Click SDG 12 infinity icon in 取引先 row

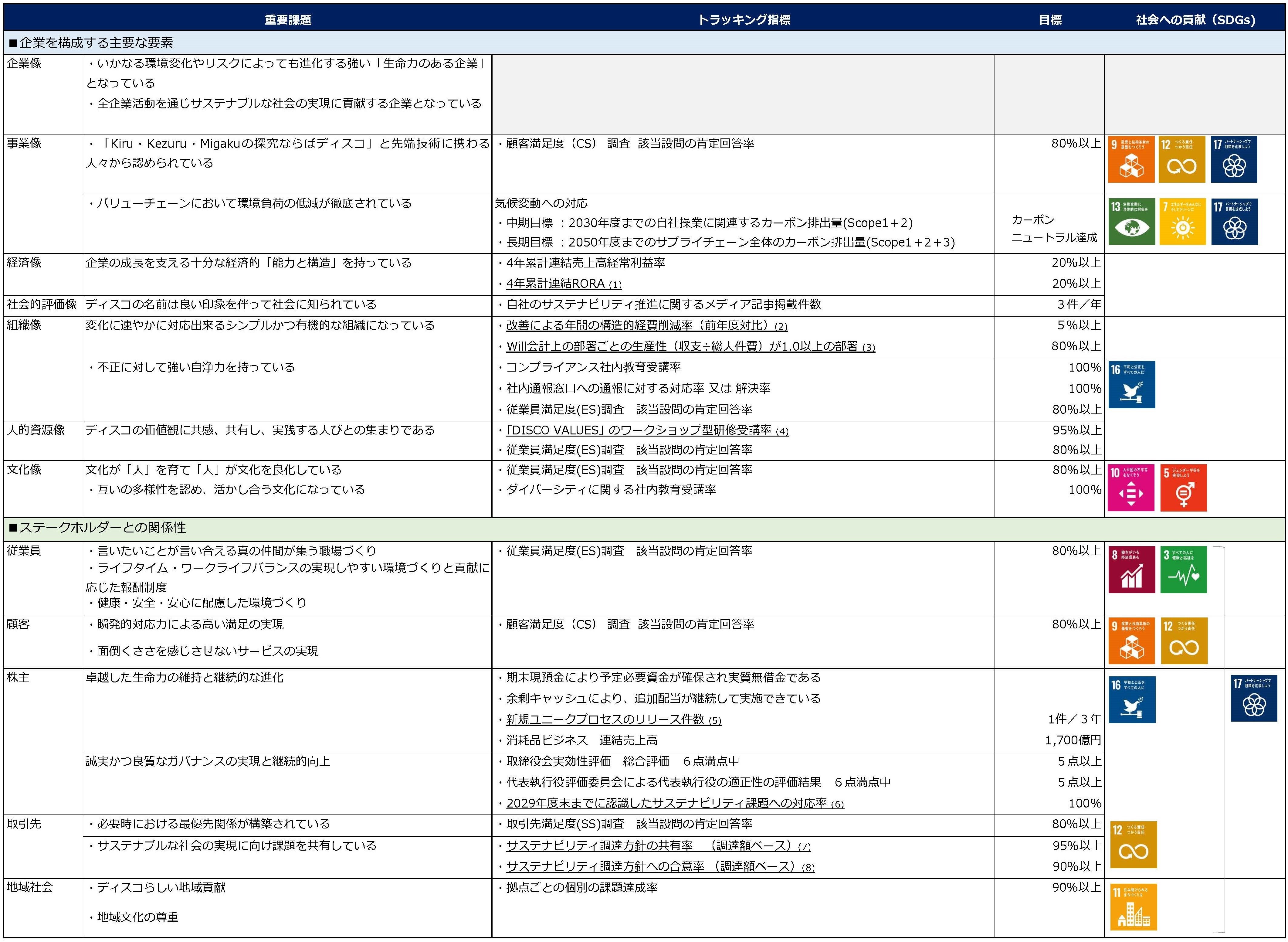pos(1134,845)
